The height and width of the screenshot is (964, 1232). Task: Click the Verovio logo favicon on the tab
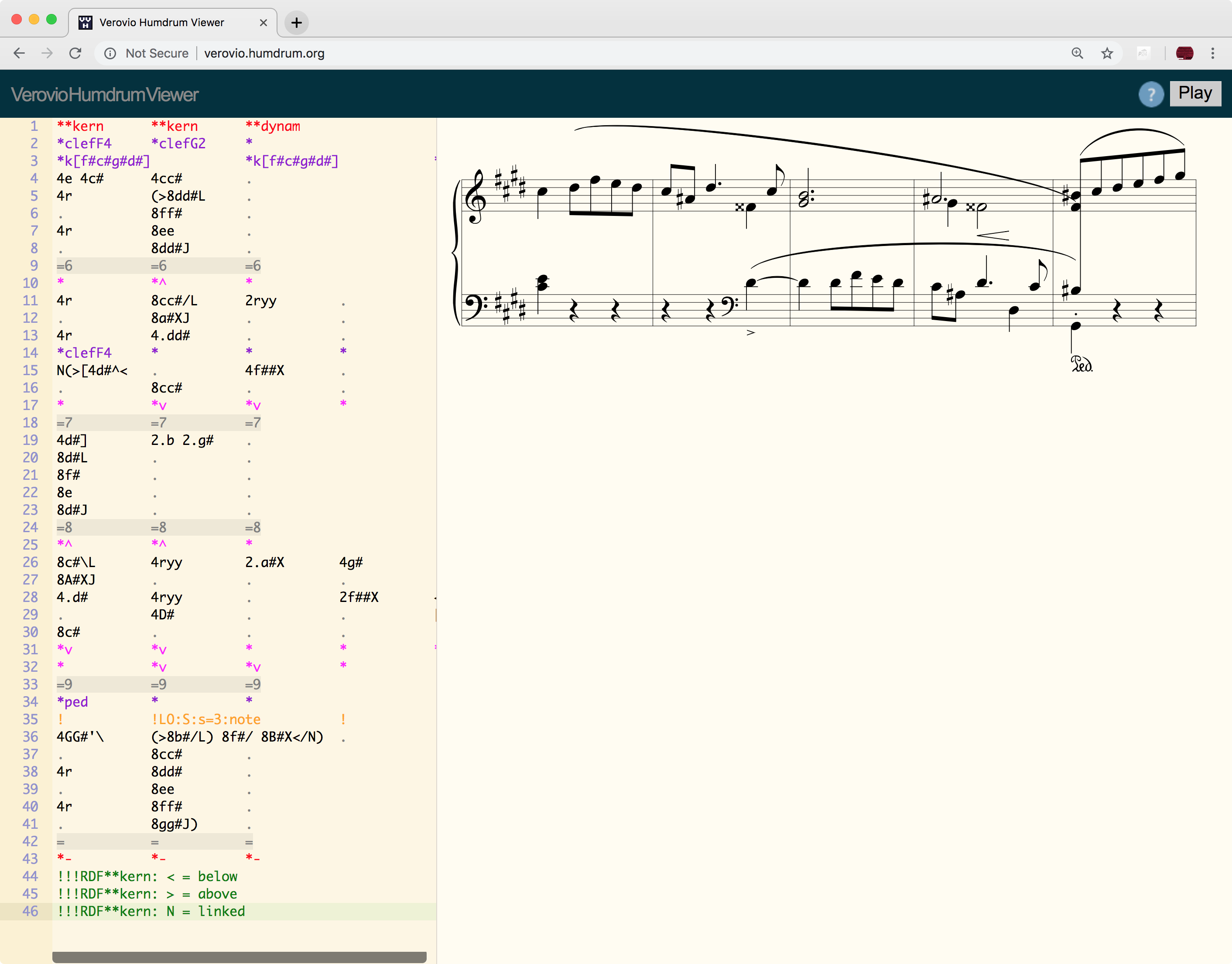tap(86, 23)
